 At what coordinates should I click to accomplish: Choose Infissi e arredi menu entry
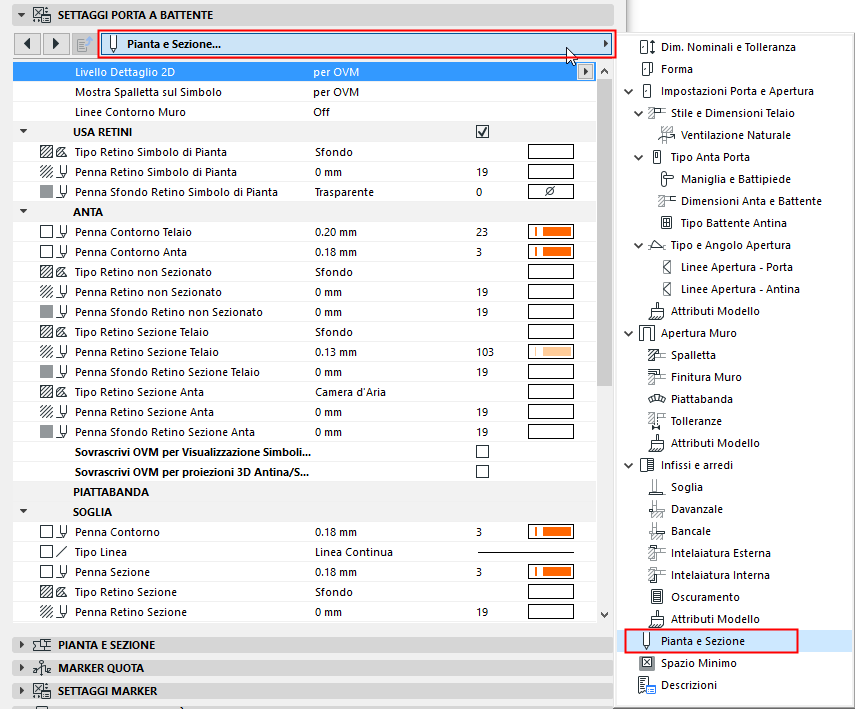697,465
